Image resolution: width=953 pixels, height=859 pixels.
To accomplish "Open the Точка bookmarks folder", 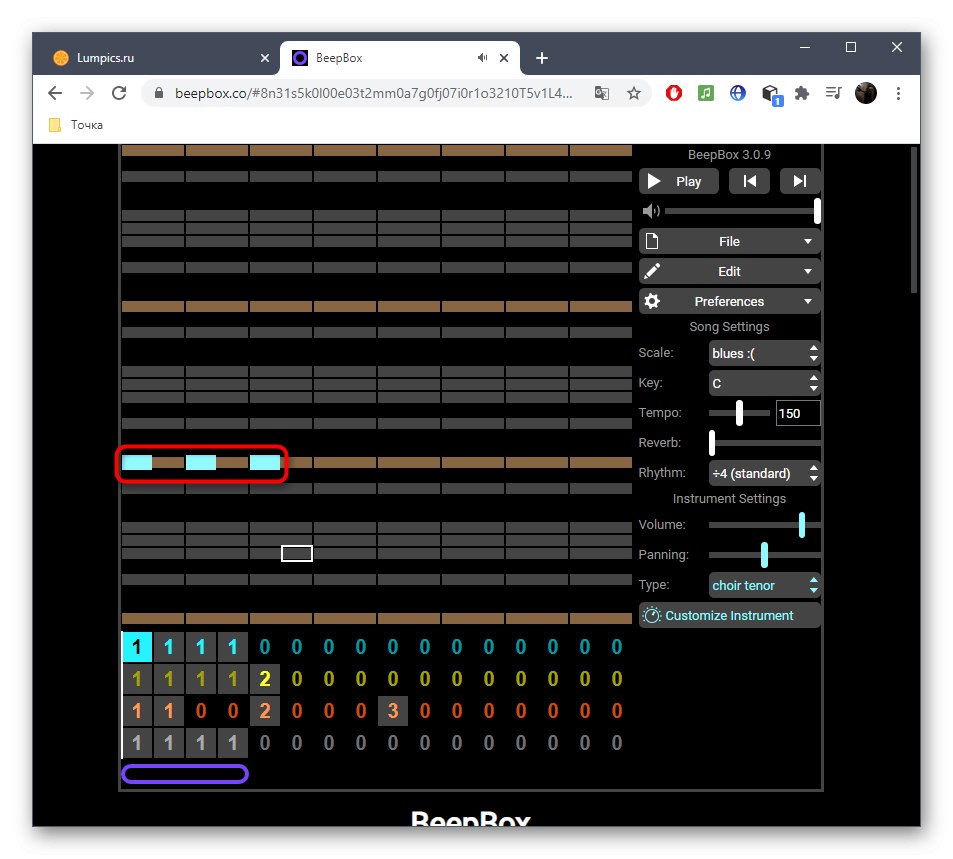I will (76, 125).
